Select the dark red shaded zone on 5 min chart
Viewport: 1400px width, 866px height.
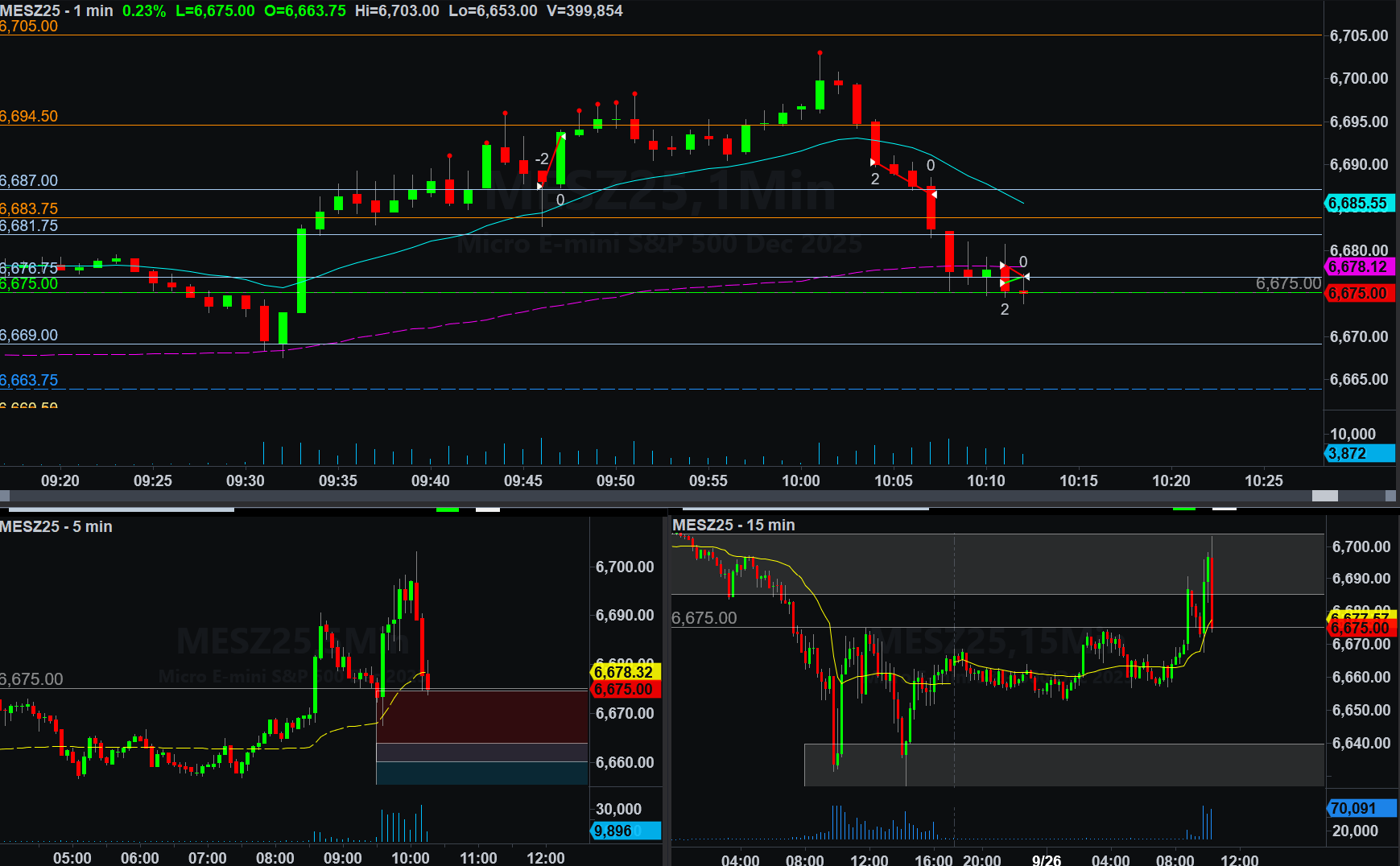click(481, 716)
